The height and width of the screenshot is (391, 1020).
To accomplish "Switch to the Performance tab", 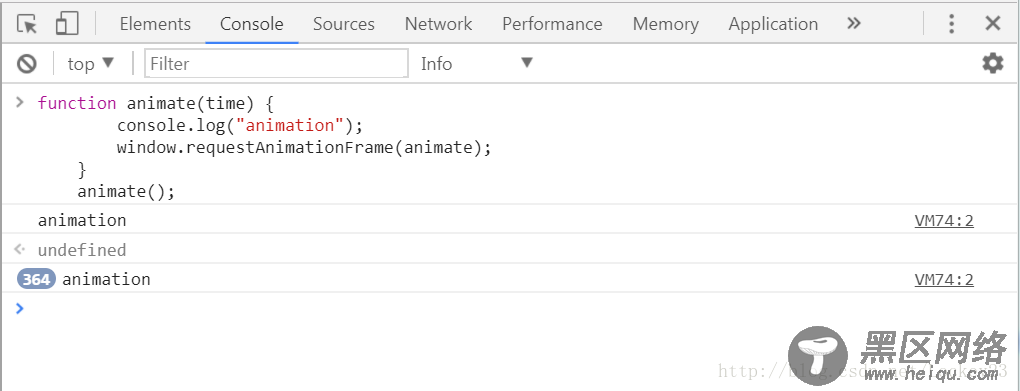I will (x=552, y=24).
